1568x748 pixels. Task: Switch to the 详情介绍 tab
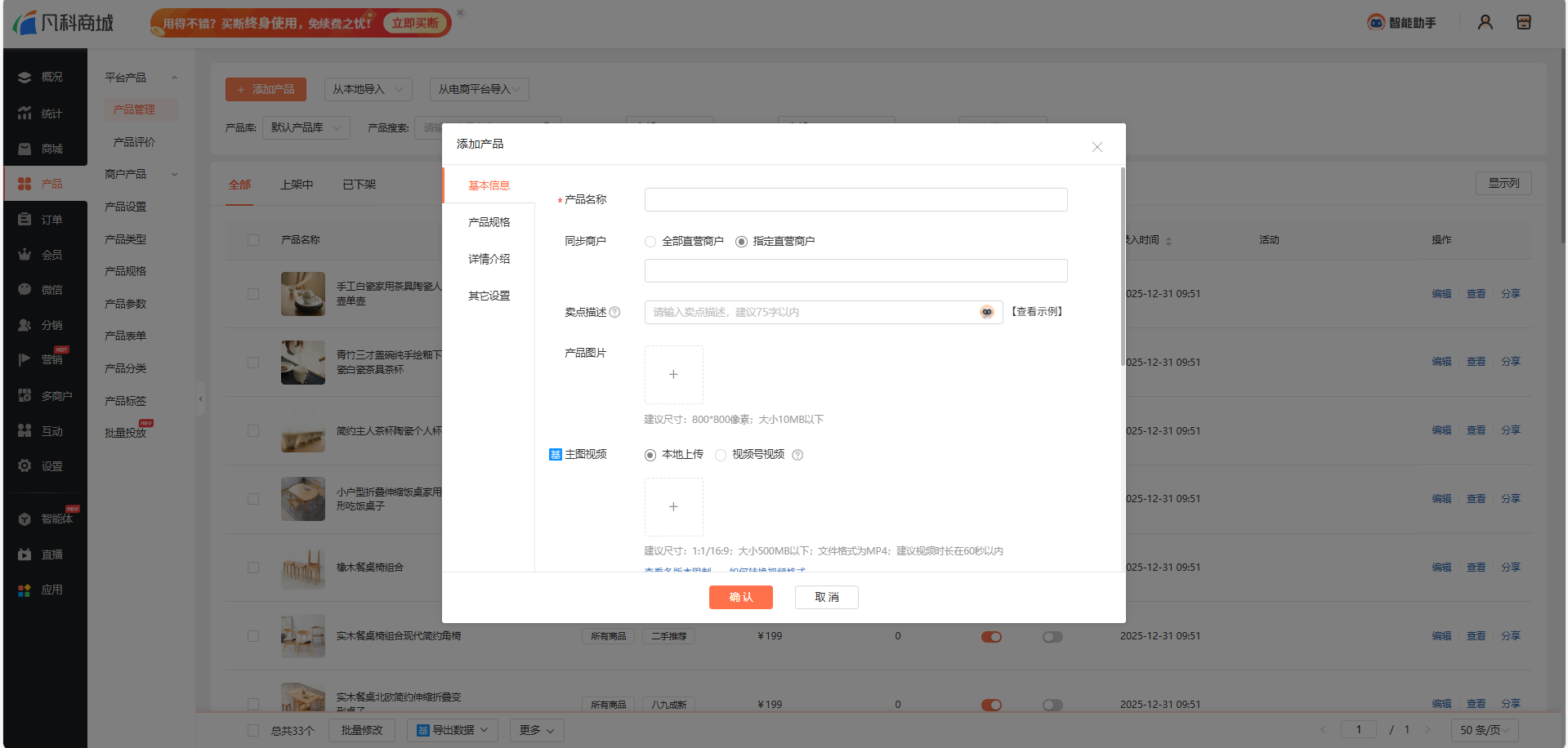tap(489, 259)
